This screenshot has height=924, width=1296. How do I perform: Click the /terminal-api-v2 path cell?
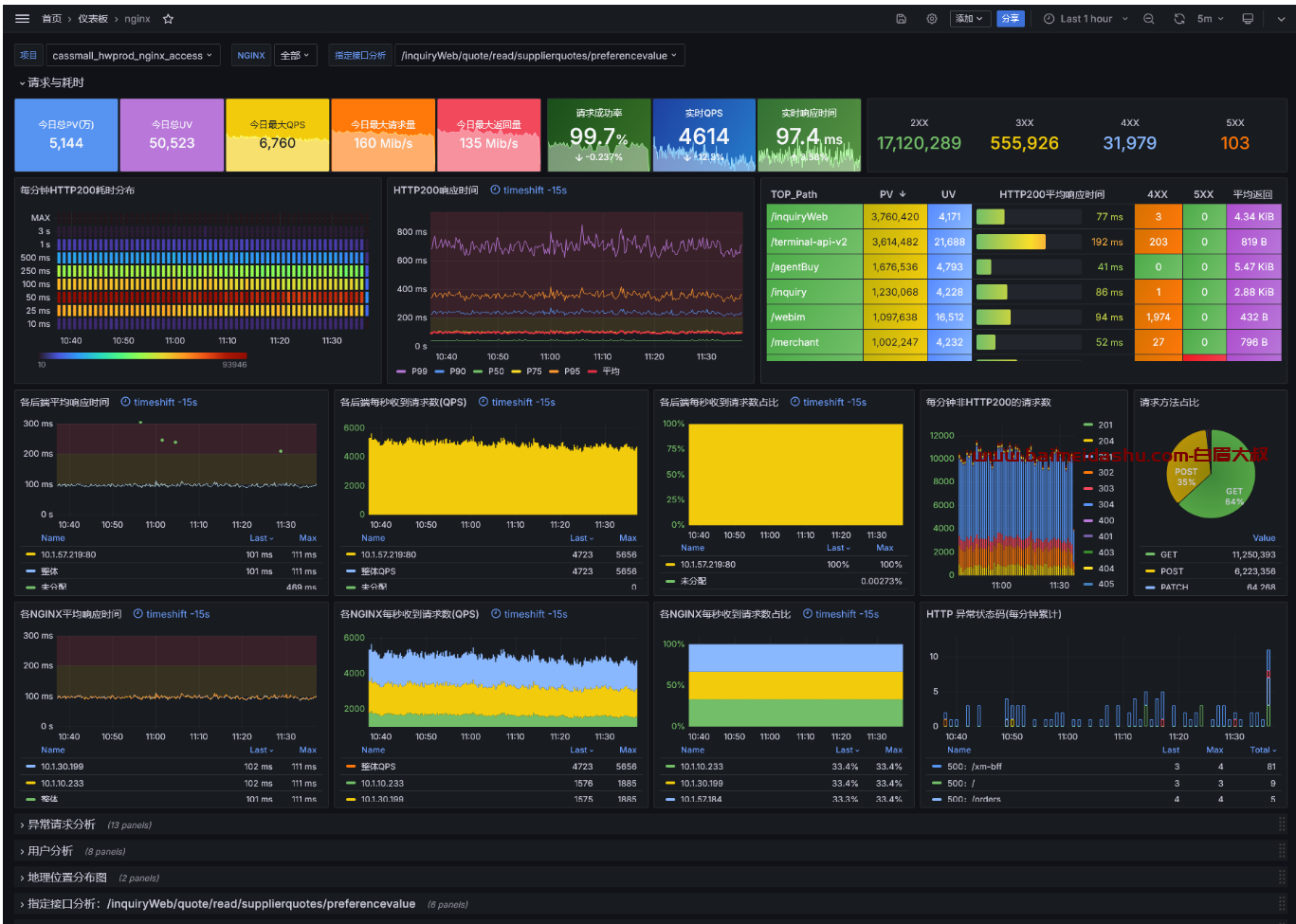click(x=814, y=242)
